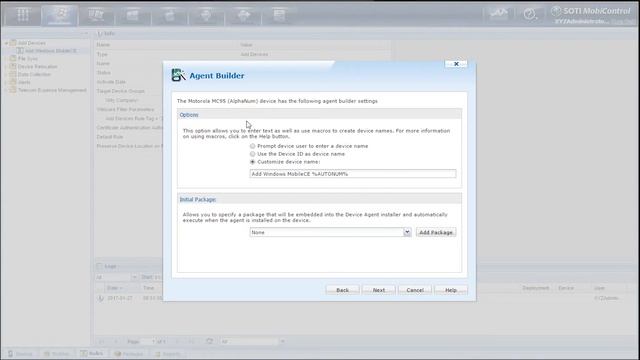Open the File Sync folder in tree
Viewport: 640px width, 360px height.
[27, 58]
